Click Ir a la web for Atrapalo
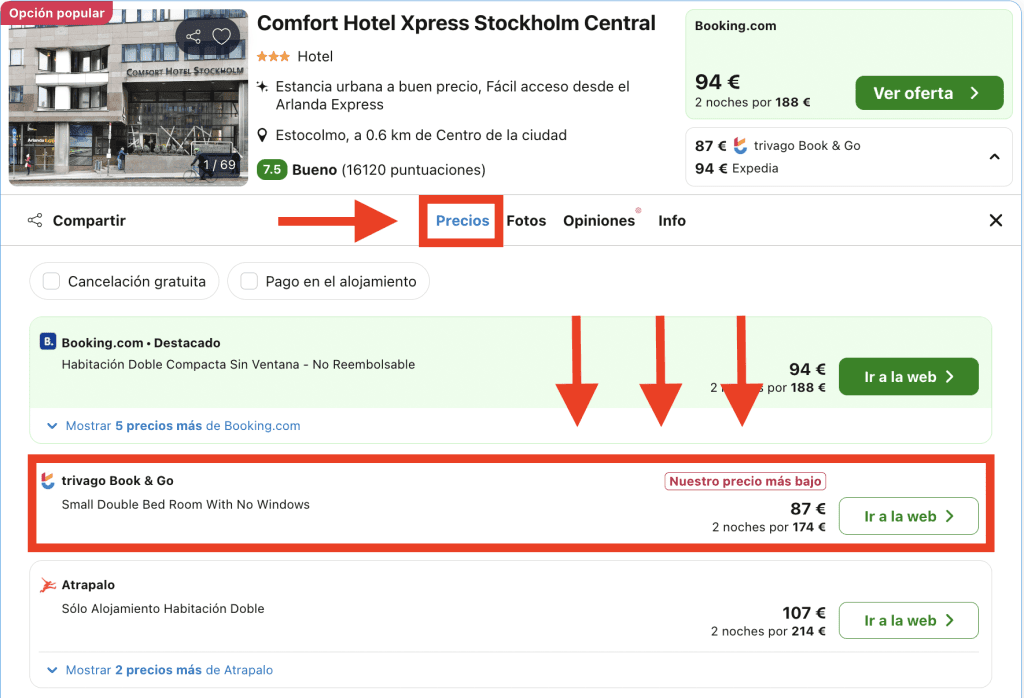The width and height of the screenshot is (1024, 698). (908, 621)
